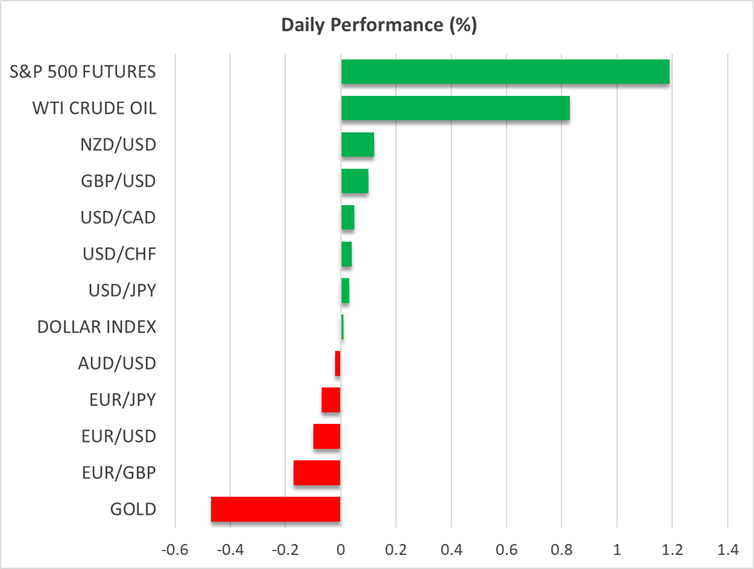Screen dimensions: 754x569
Task: Select the EUR/GBP red bar
Action: (317, 473)
